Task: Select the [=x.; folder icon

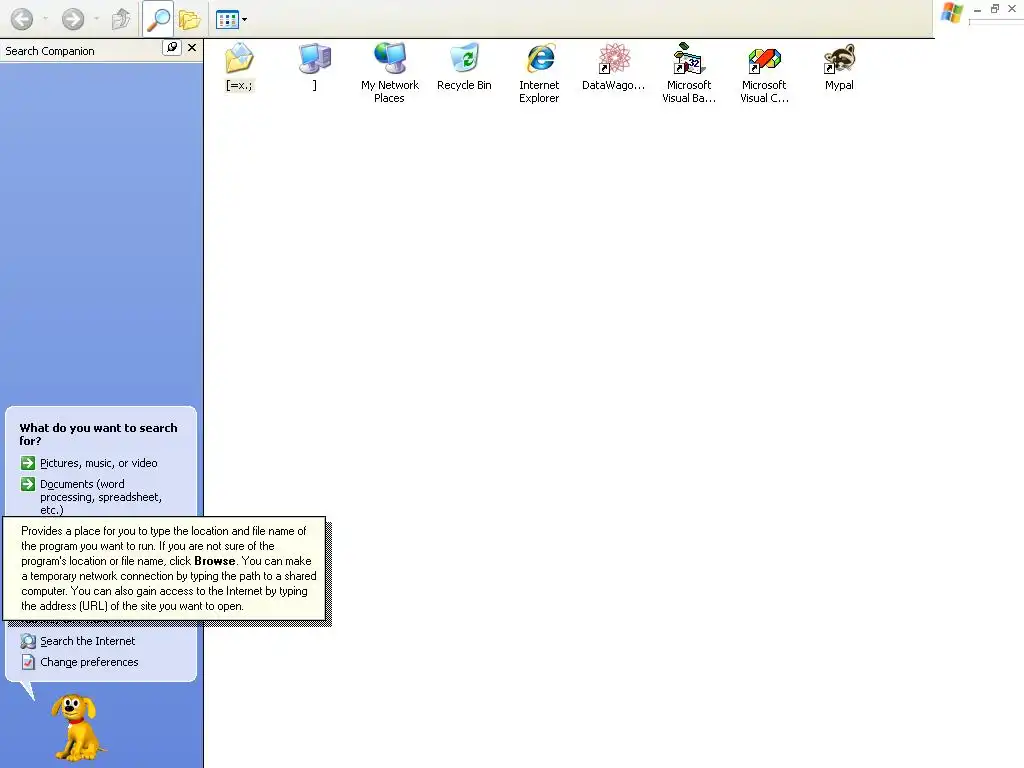Action: [239, 67]
